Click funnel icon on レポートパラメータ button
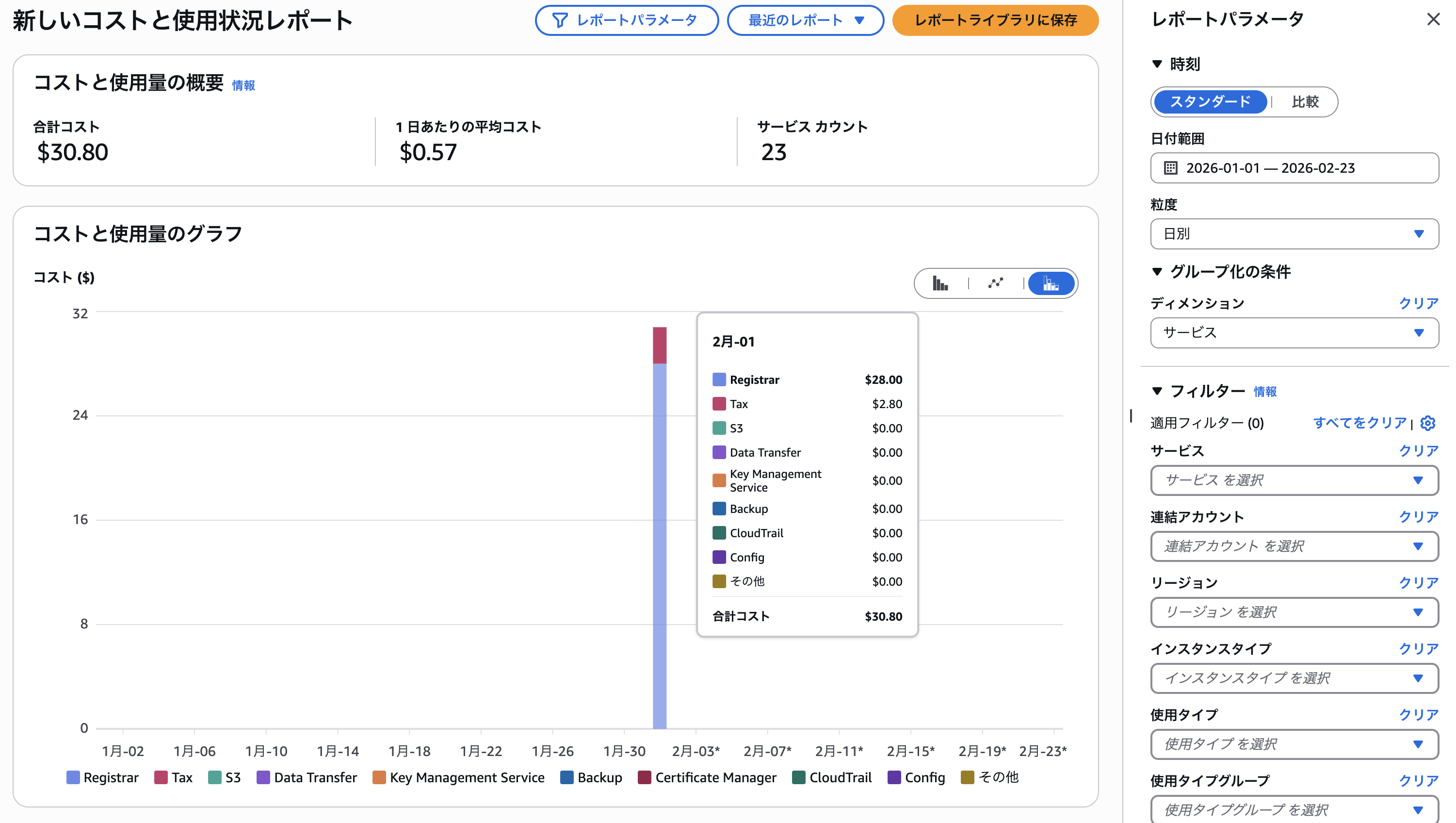The width and height of the screenshot is (1456, 823). (x=560, y=20)
